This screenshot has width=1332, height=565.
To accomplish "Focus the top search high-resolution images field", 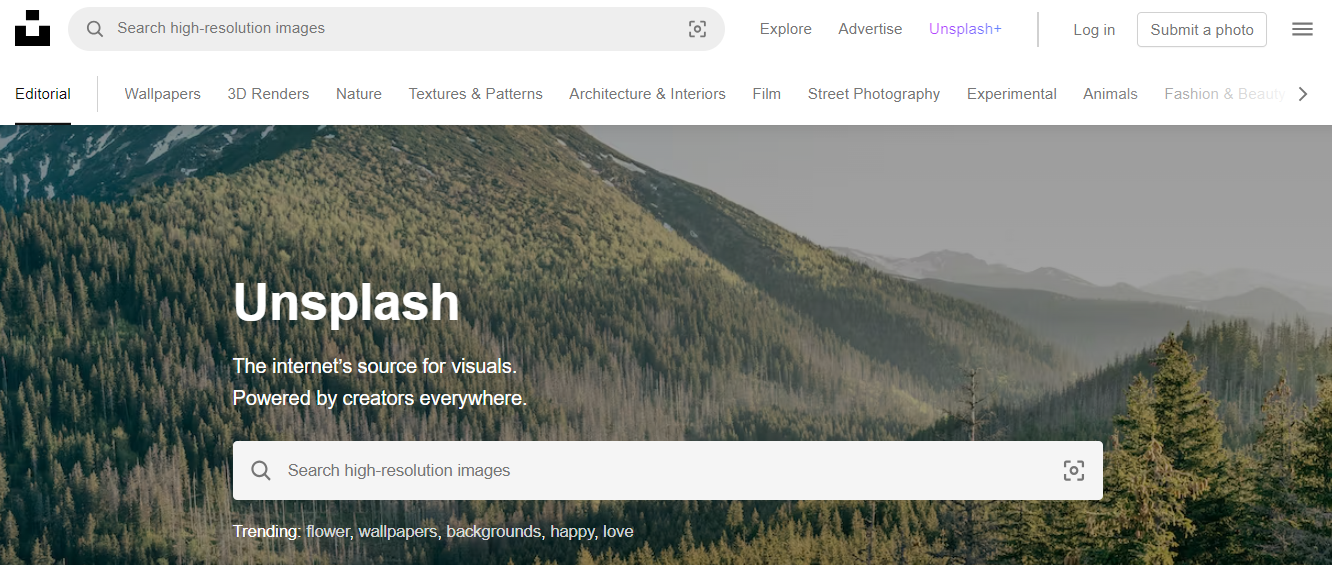I will click(396, 29).
